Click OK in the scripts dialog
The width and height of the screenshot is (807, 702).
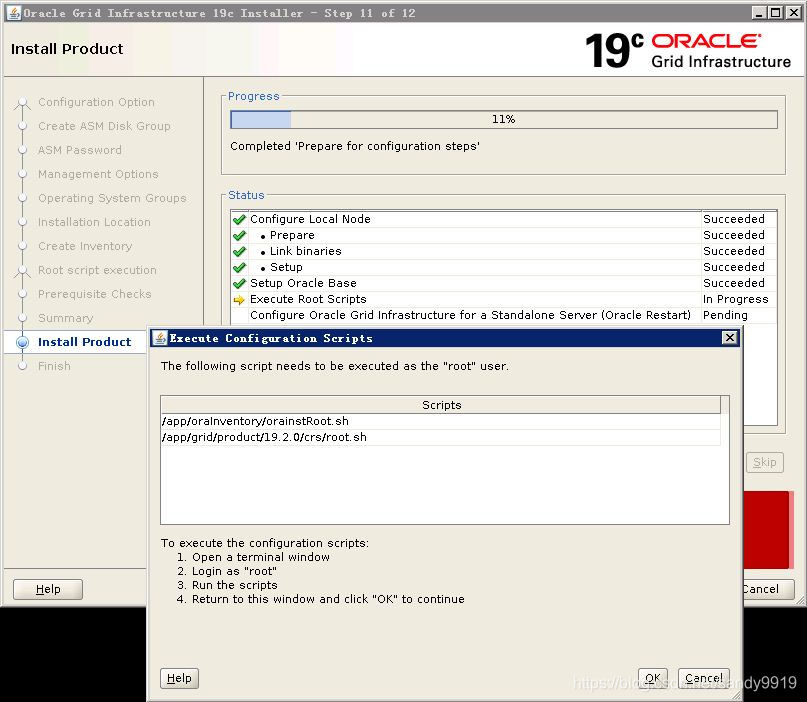click(653, 678)
